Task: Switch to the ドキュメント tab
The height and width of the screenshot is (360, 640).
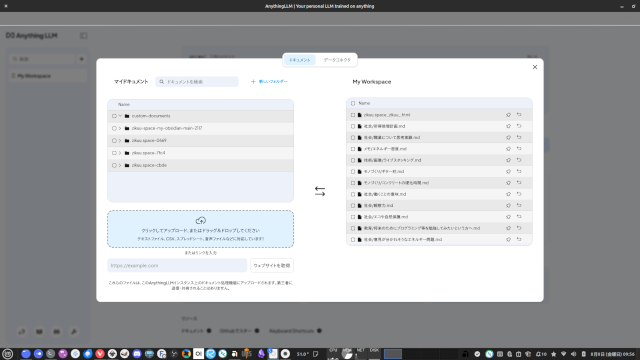Action: 300,60
